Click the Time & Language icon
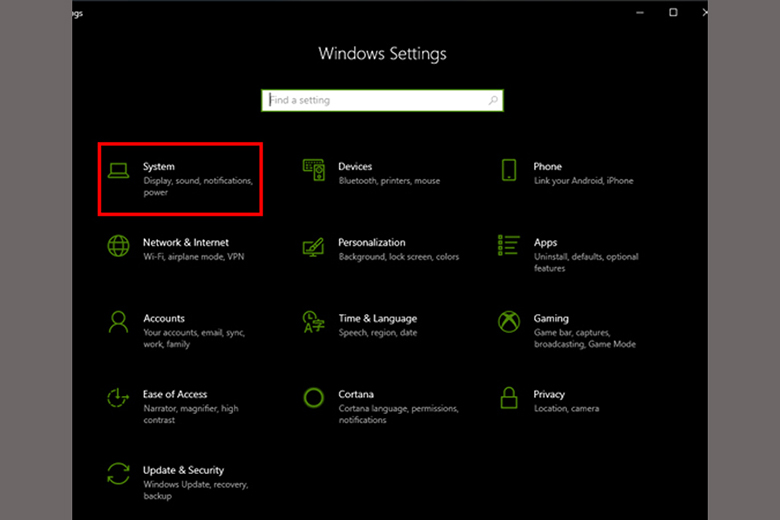Image resolution: width=780 pixels, height=520 pixels. (314, 322)
